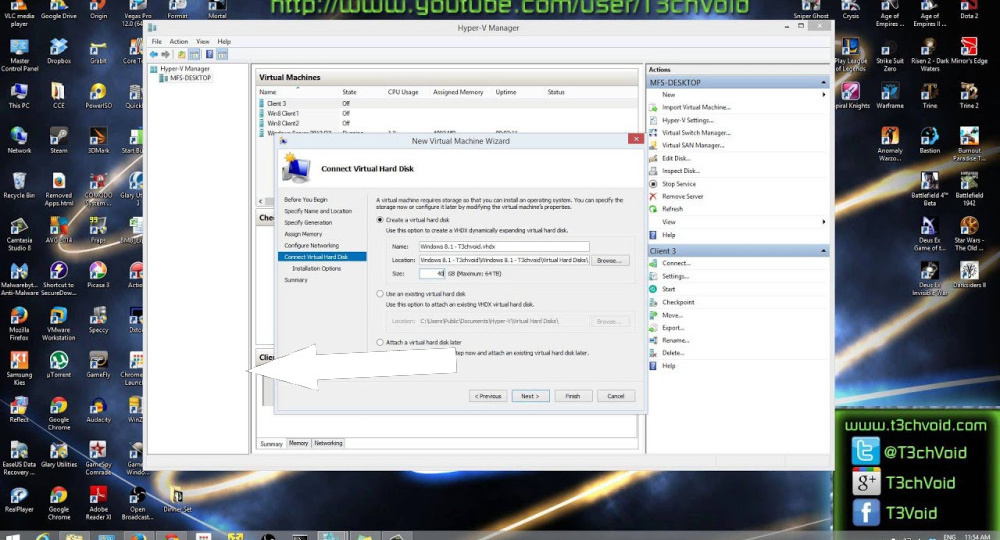Click Inspect Disk action
The width and height of the screenshot is (1000, 540).
pyautogui.click(x=680, y=171)
